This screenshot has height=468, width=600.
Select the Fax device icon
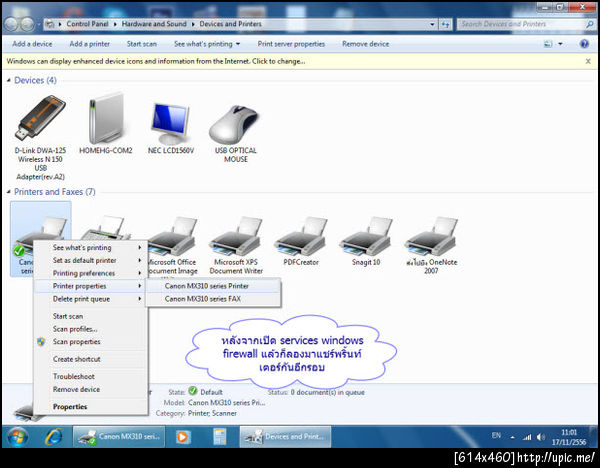[106, 228]
